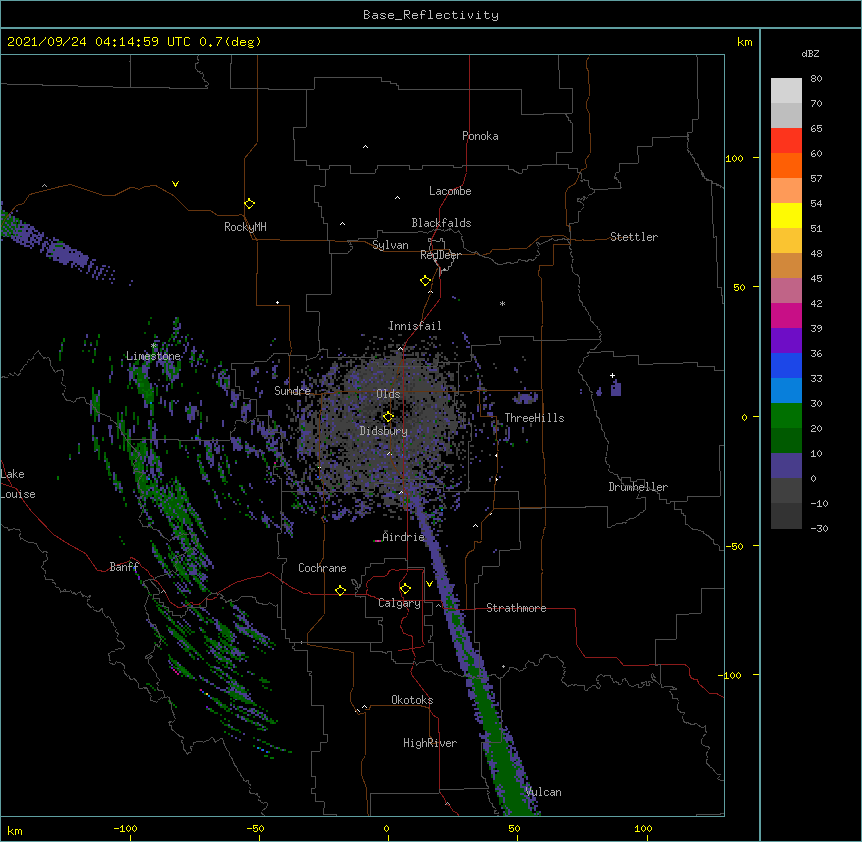Click the Okotoks label

click(412, 700)
